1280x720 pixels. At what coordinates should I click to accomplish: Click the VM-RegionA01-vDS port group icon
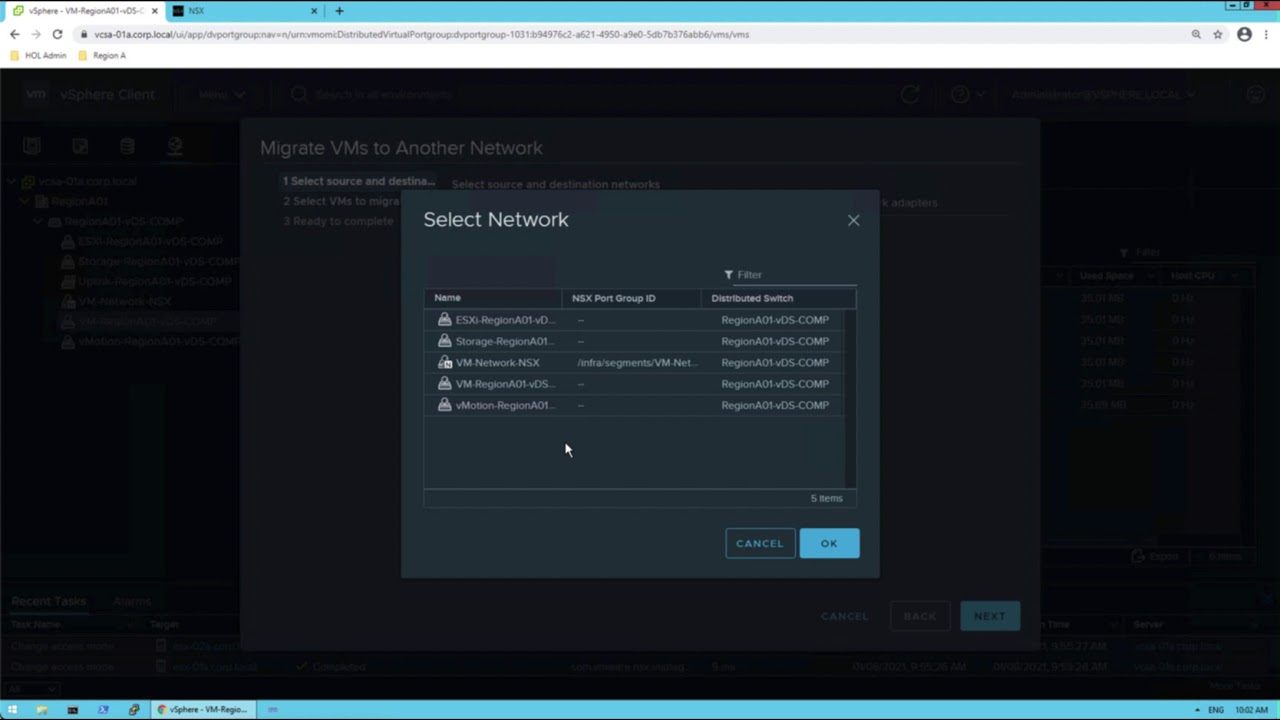pos(444,384)
